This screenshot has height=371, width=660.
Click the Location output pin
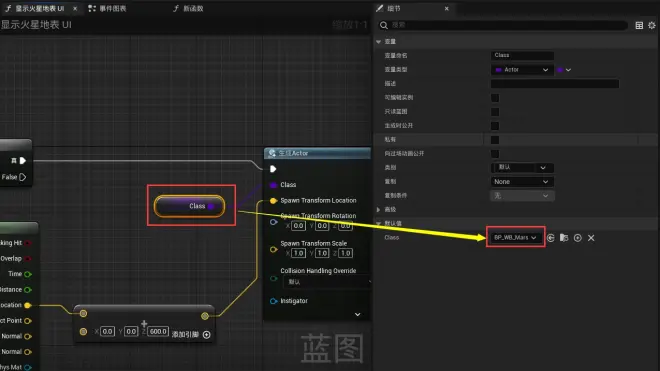point(28,305)
